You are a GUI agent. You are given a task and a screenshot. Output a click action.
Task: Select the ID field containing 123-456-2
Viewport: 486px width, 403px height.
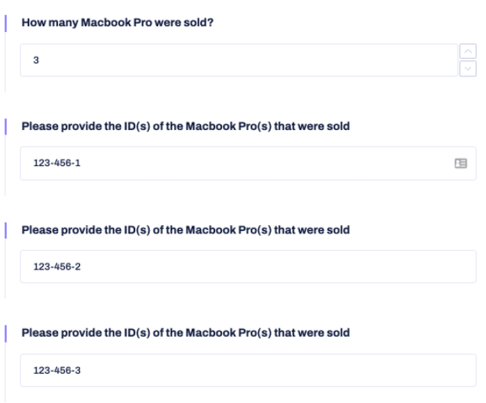248,267
